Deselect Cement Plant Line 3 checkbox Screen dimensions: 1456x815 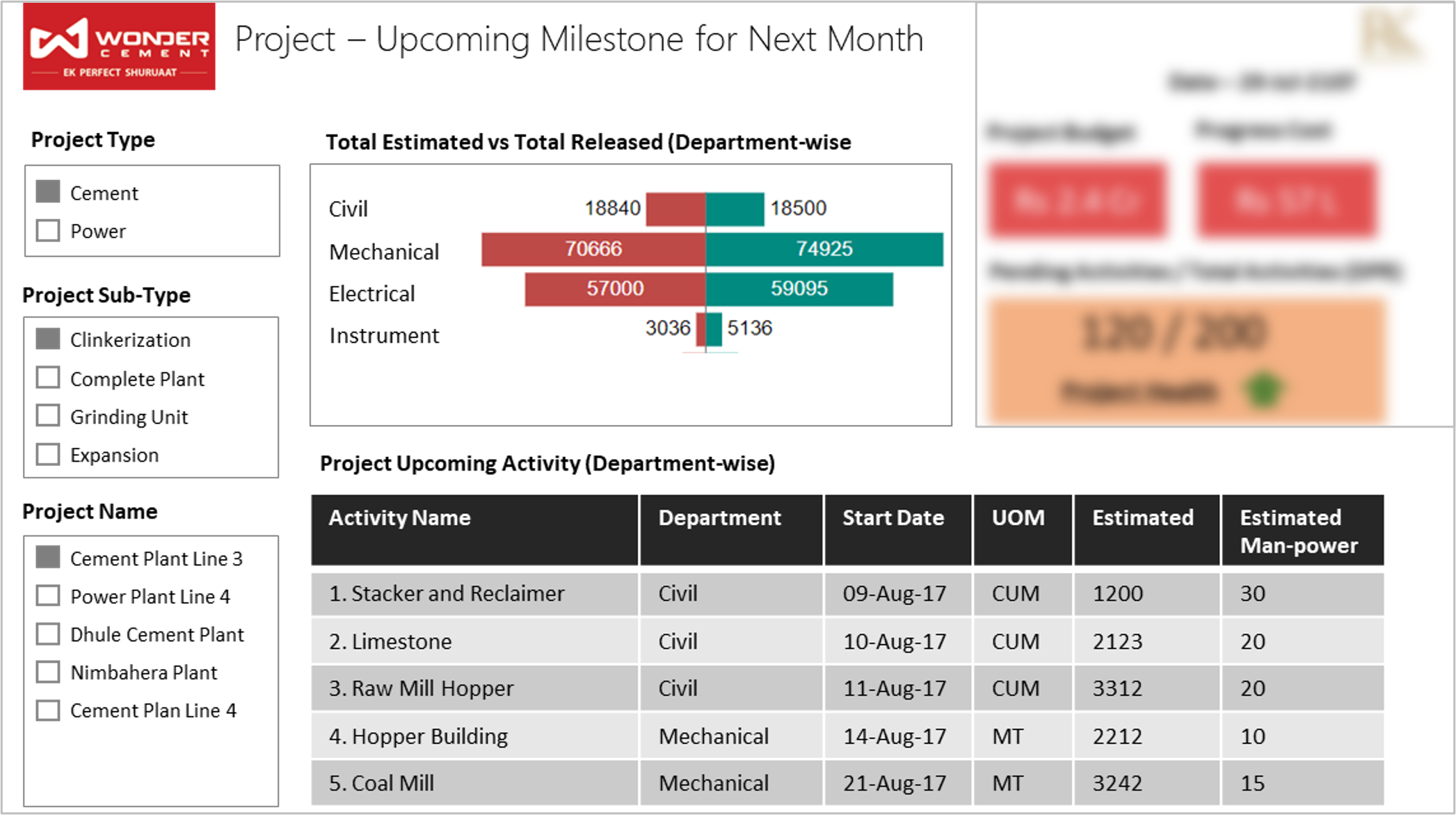click(x=48, y=557)
